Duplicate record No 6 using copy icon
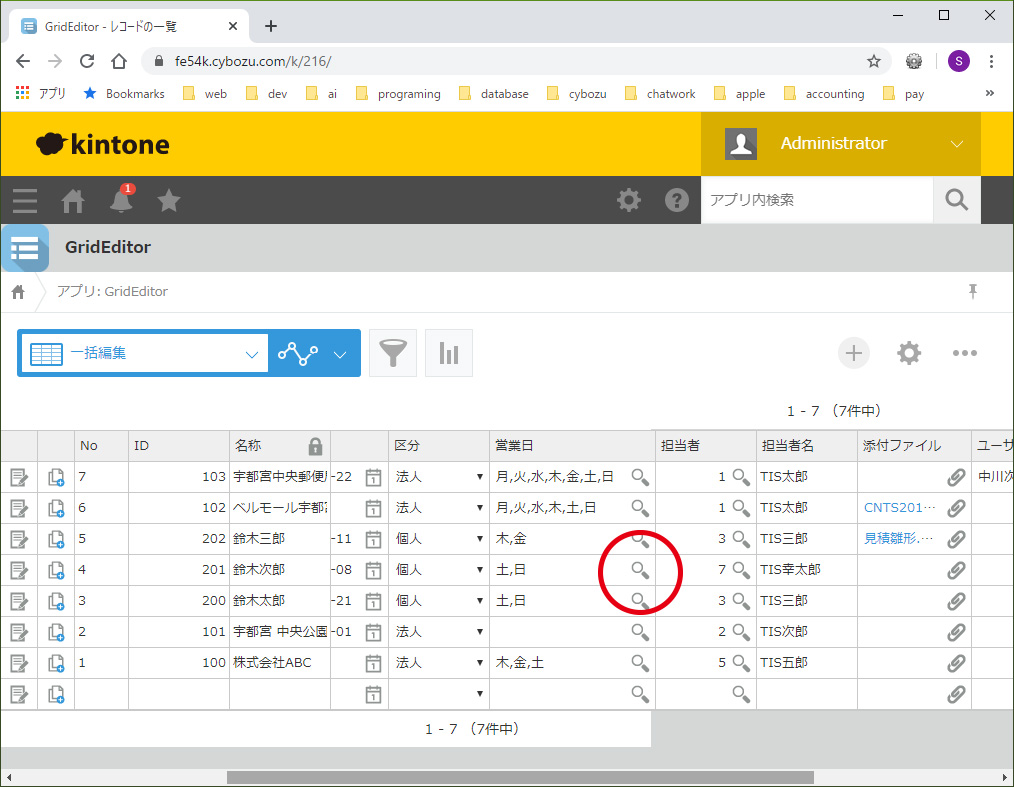 coord(56,508)
